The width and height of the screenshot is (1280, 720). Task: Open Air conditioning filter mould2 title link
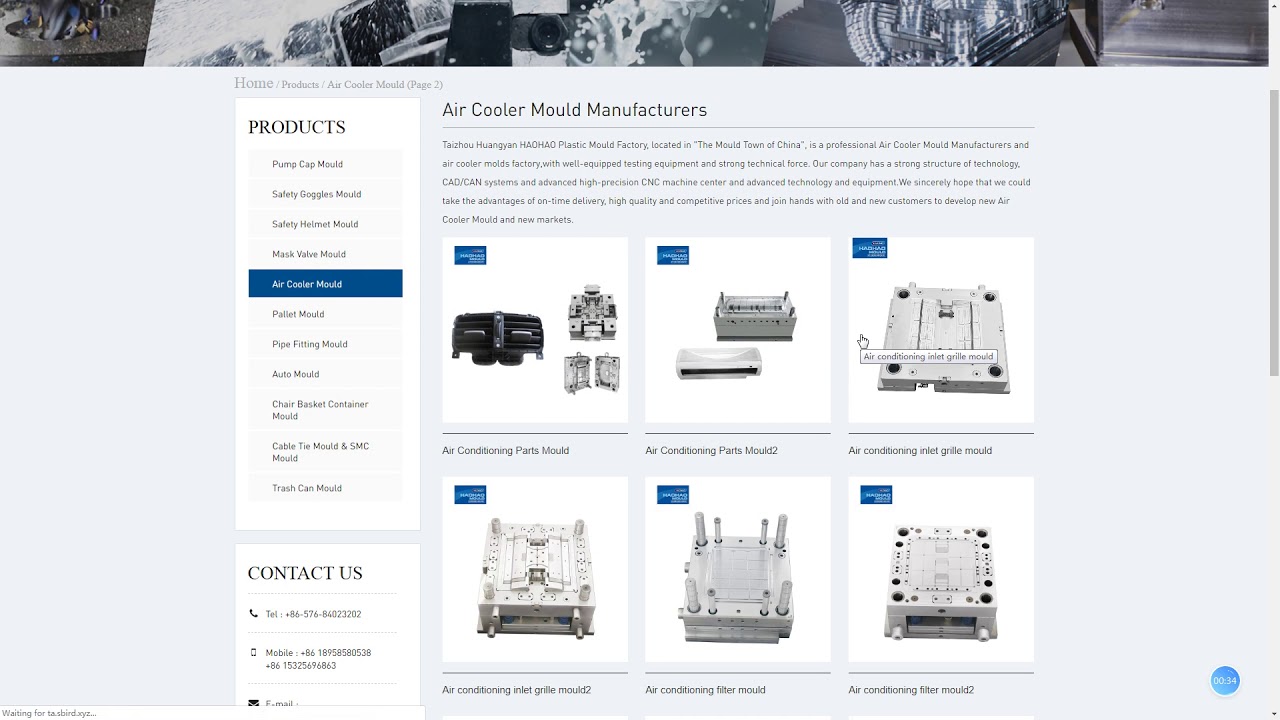(x=911, y=690)
